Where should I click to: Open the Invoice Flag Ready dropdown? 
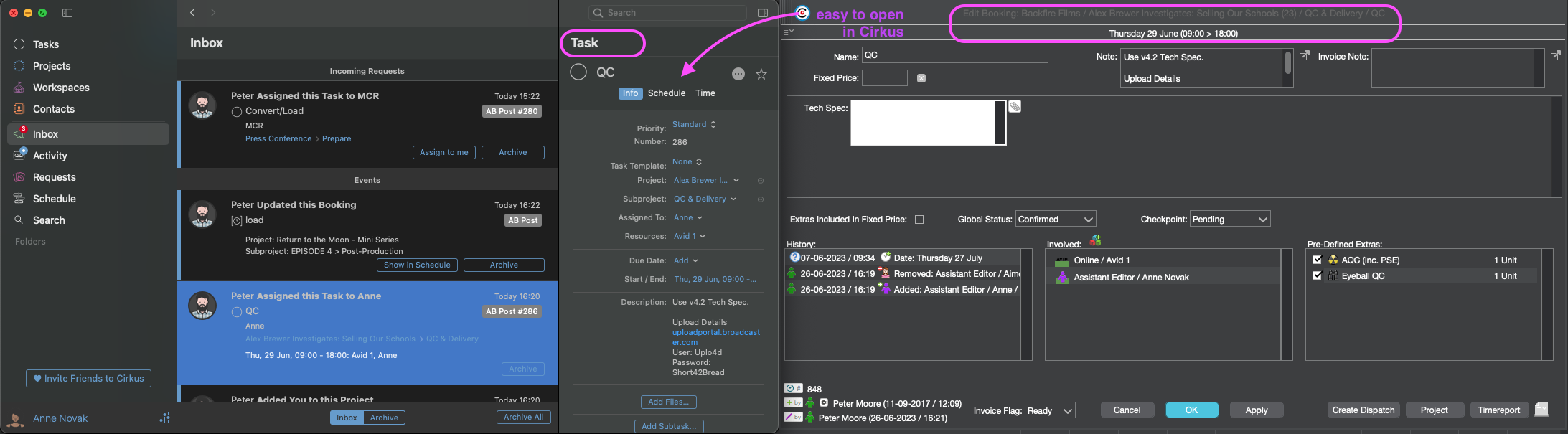click(1050, 410)
